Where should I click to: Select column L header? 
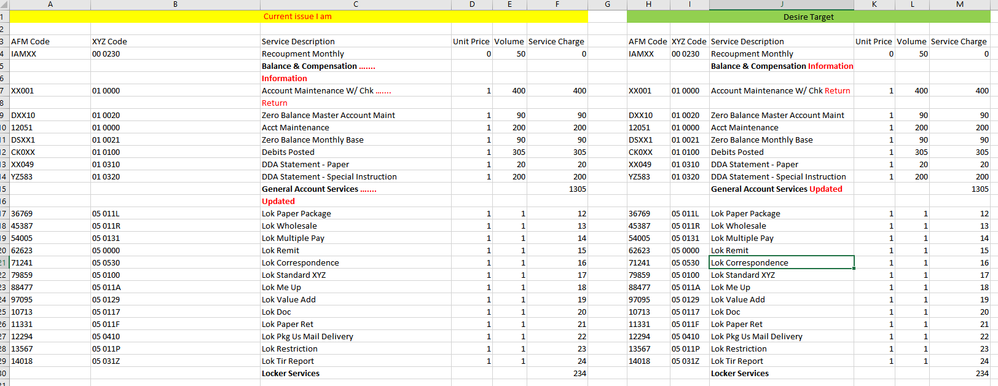tap(911, 4)
